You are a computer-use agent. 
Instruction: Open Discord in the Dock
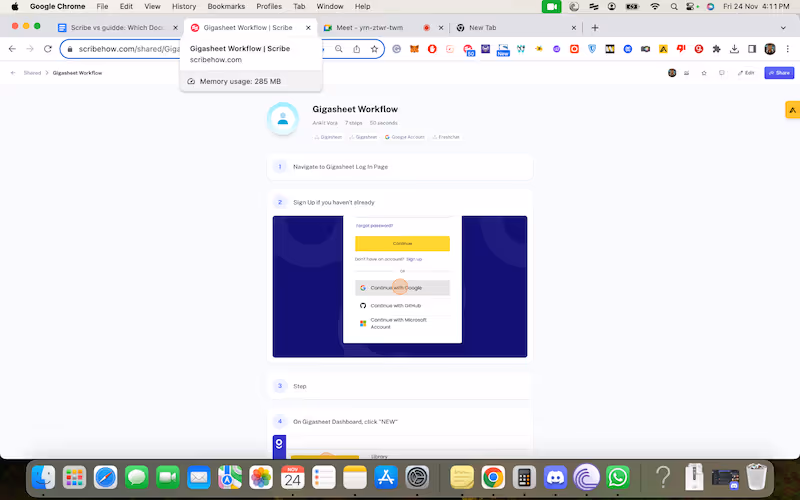point(556,478)
